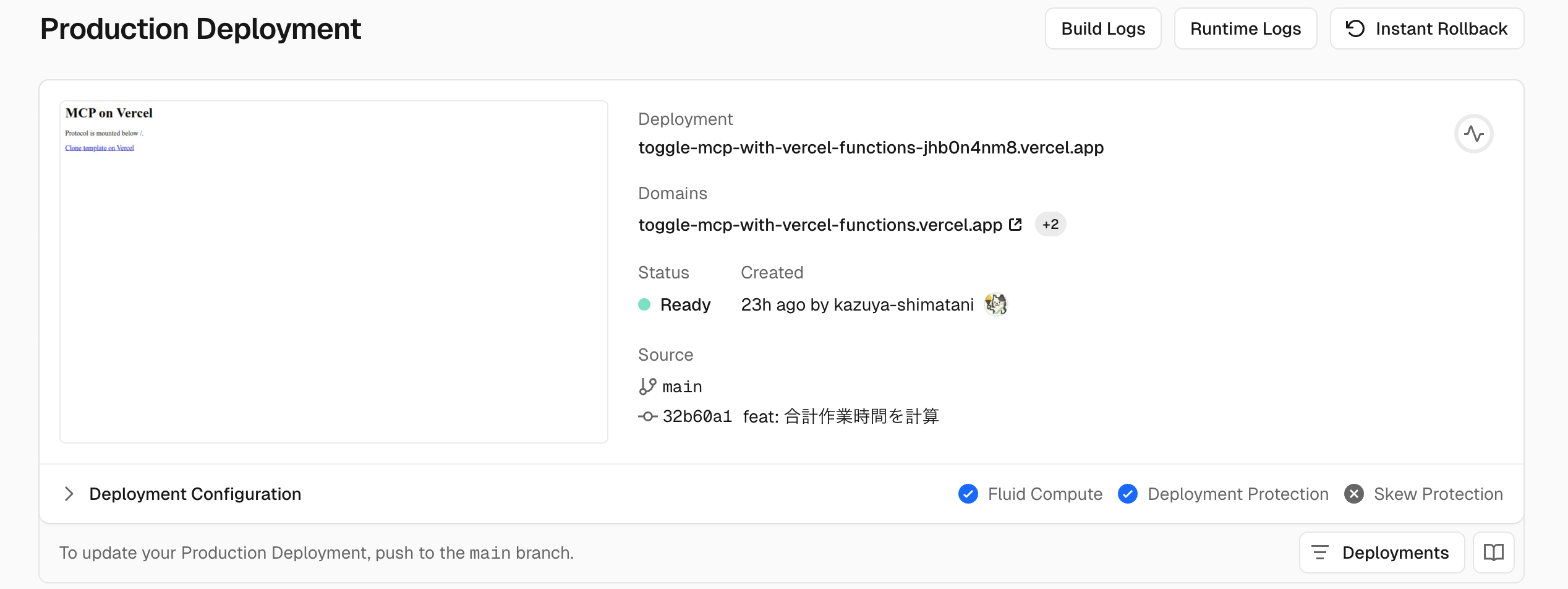Click the Ready status text
Screen dimensions: 1568x589
[685, 304]
